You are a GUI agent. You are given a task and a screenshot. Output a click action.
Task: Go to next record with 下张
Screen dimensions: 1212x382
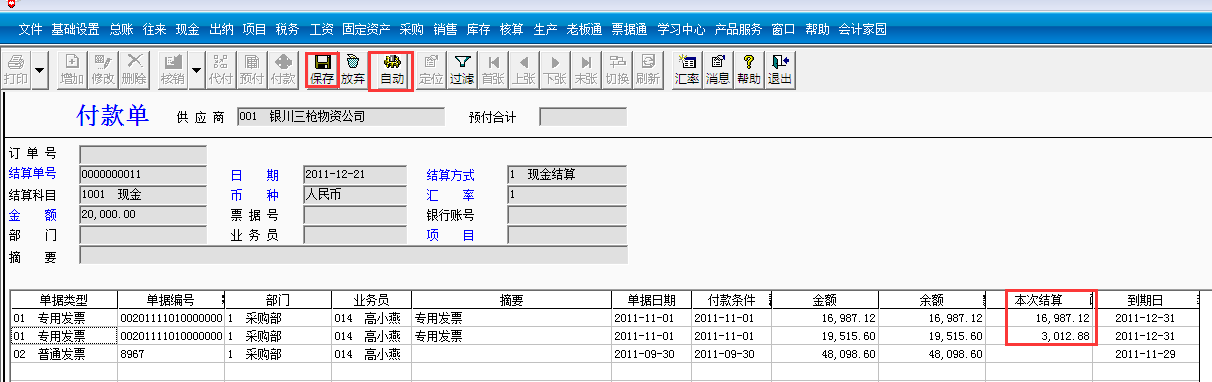(x=554, y=70)
